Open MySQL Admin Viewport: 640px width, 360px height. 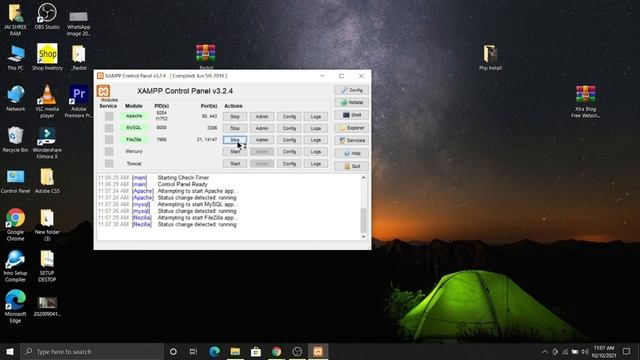click(262, 128)
